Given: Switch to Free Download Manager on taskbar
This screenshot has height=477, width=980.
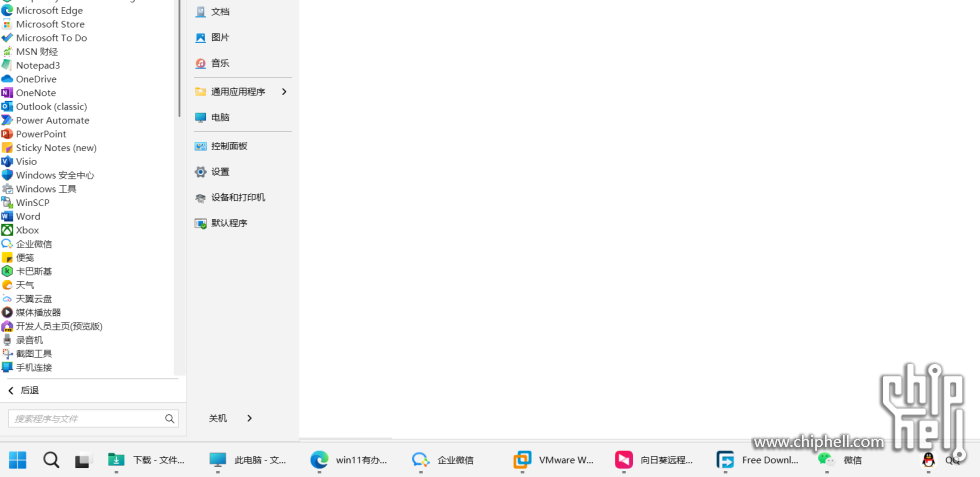Looking at the screenshot, I should 758,460.
